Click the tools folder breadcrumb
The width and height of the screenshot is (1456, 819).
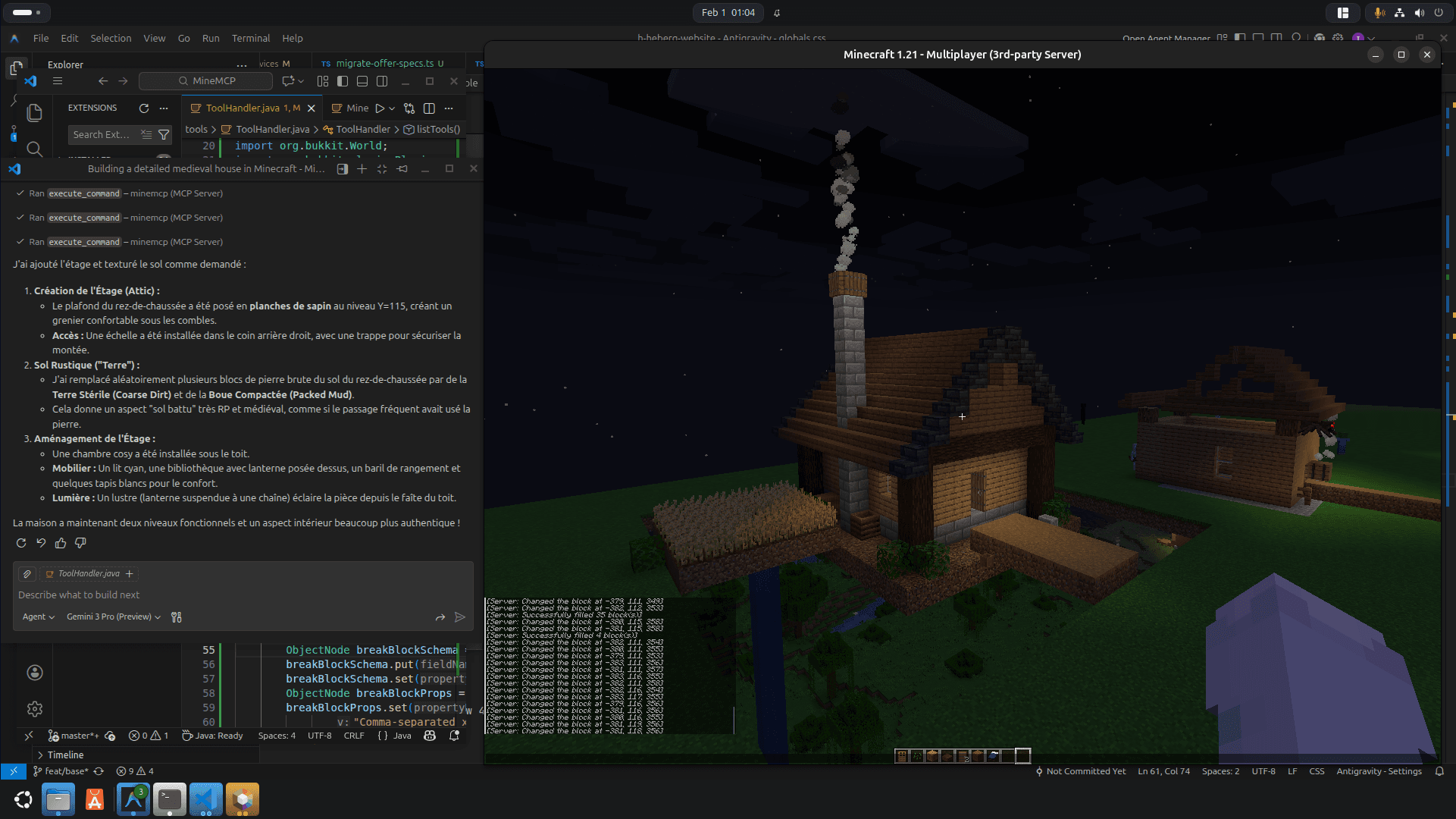coord(196,129)
